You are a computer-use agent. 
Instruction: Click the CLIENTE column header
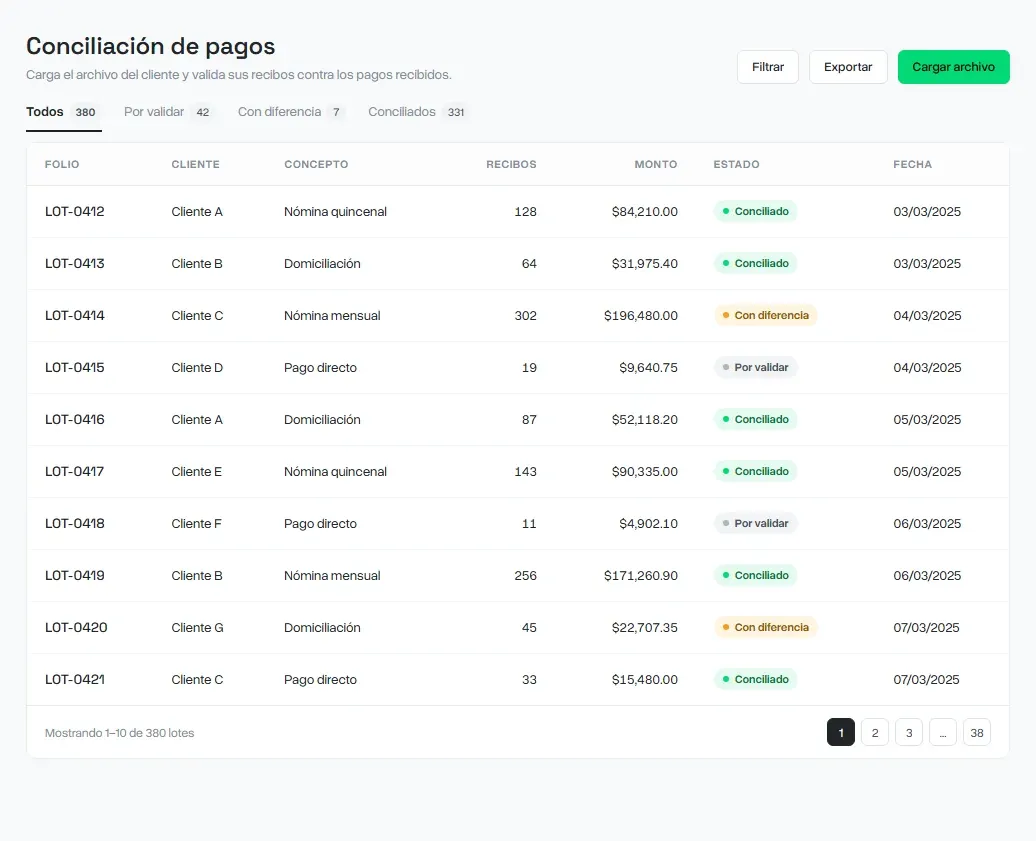[196, 164]
